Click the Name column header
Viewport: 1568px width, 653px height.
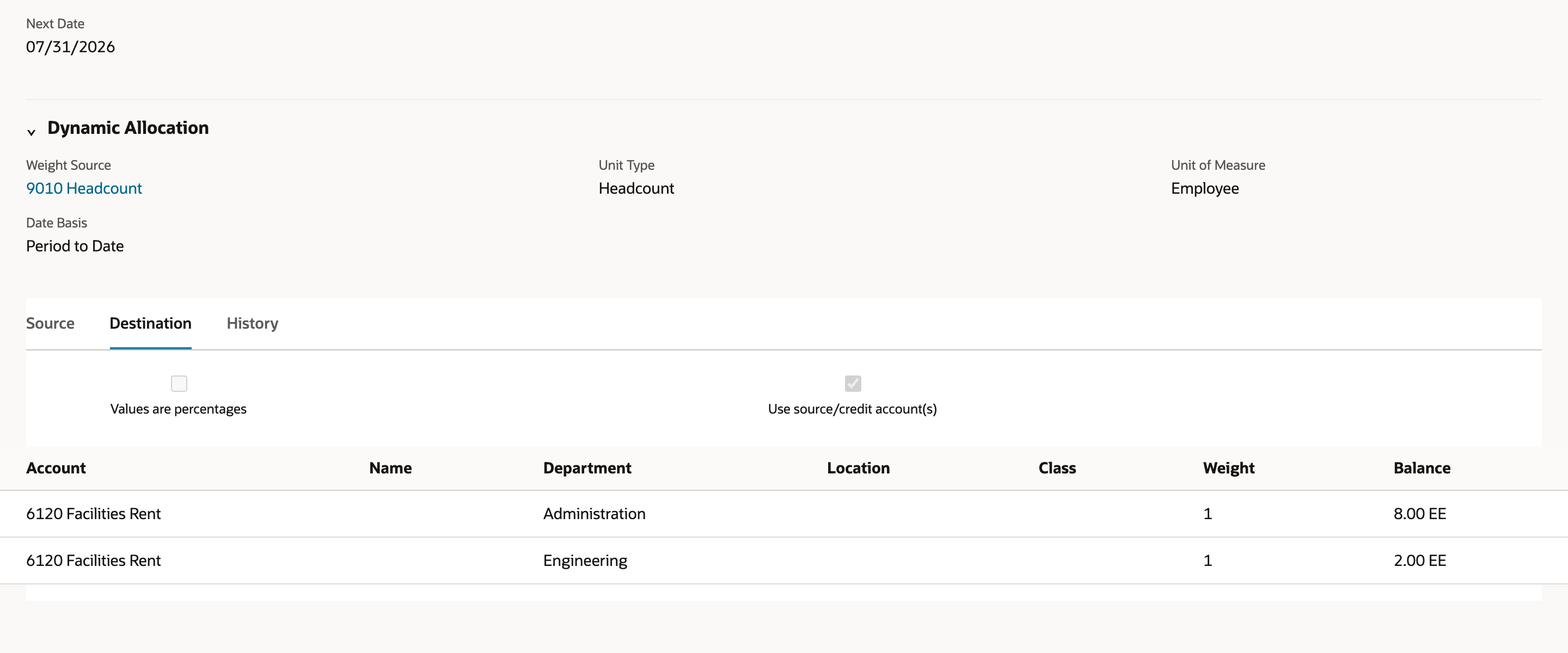(390, 468)
